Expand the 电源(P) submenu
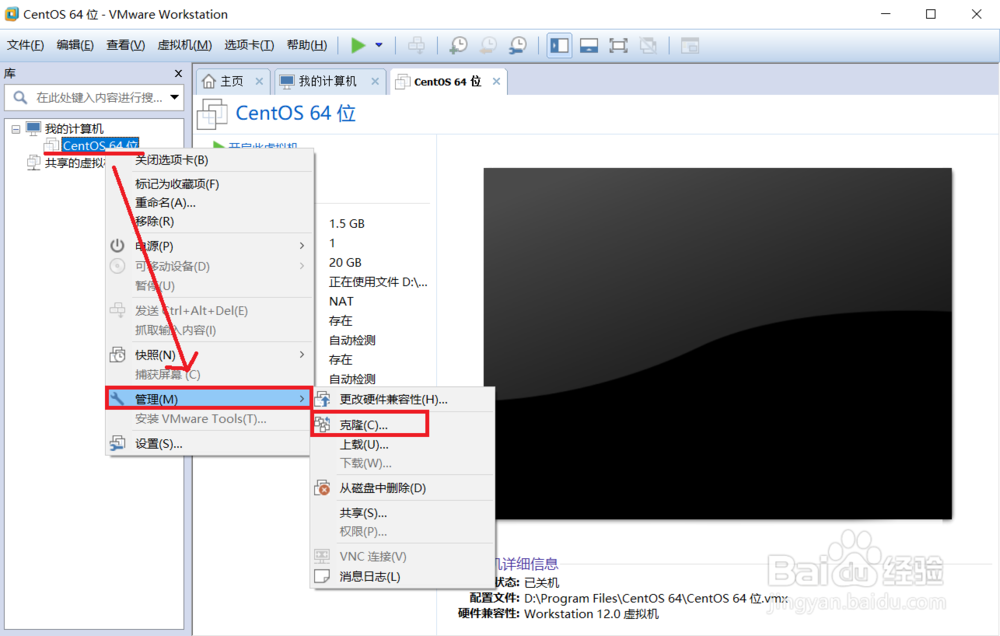 tap(210, 246)
